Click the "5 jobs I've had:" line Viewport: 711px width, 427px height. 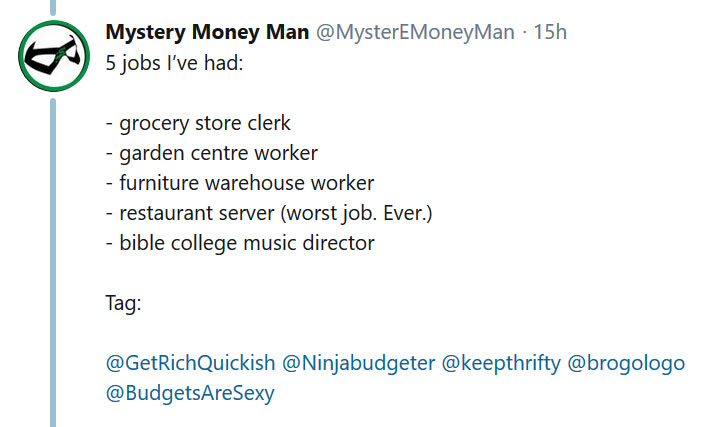click(x=174, y=61)
